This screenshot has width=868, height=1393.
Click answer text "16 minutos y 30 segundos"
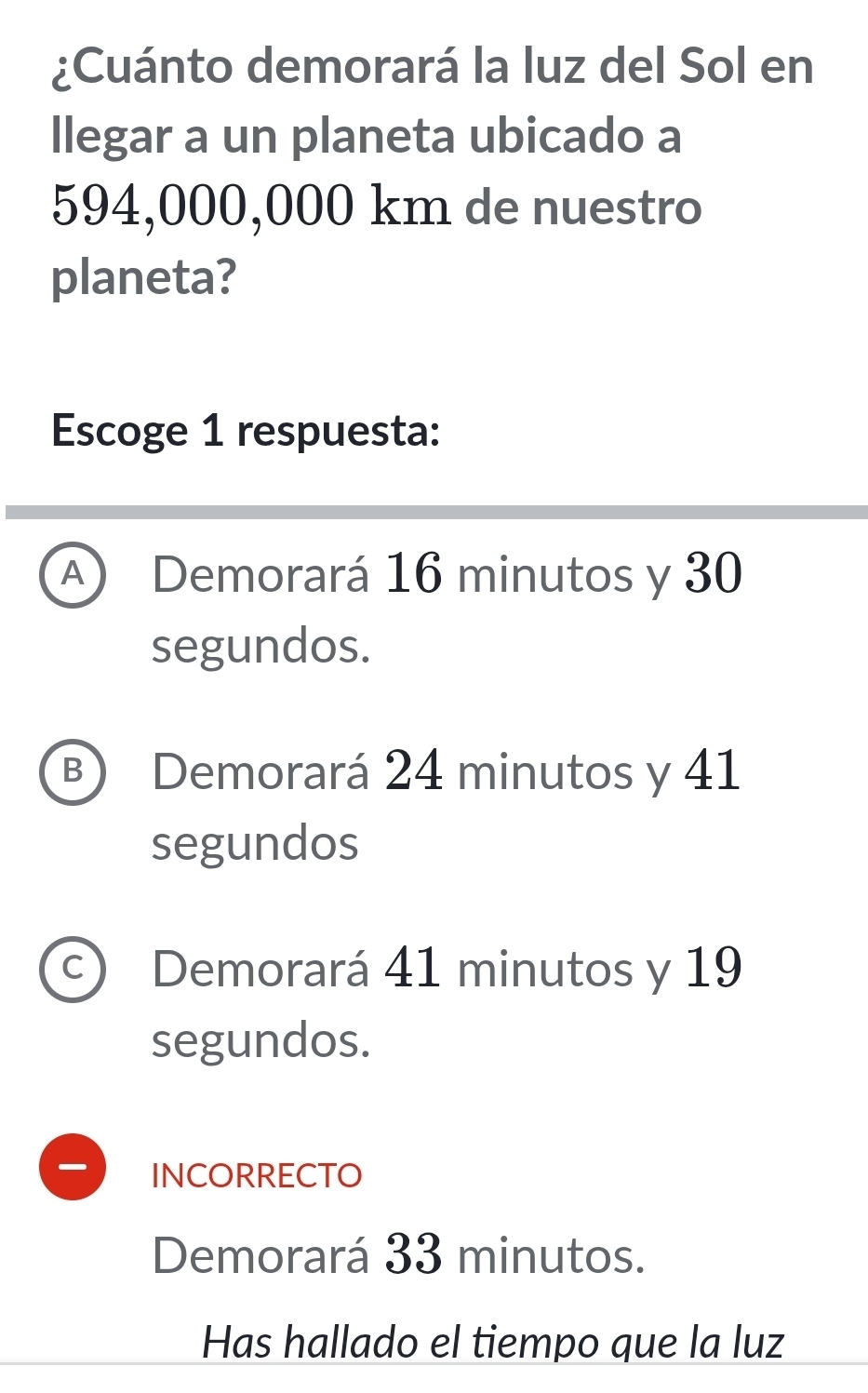pos(447,609)
